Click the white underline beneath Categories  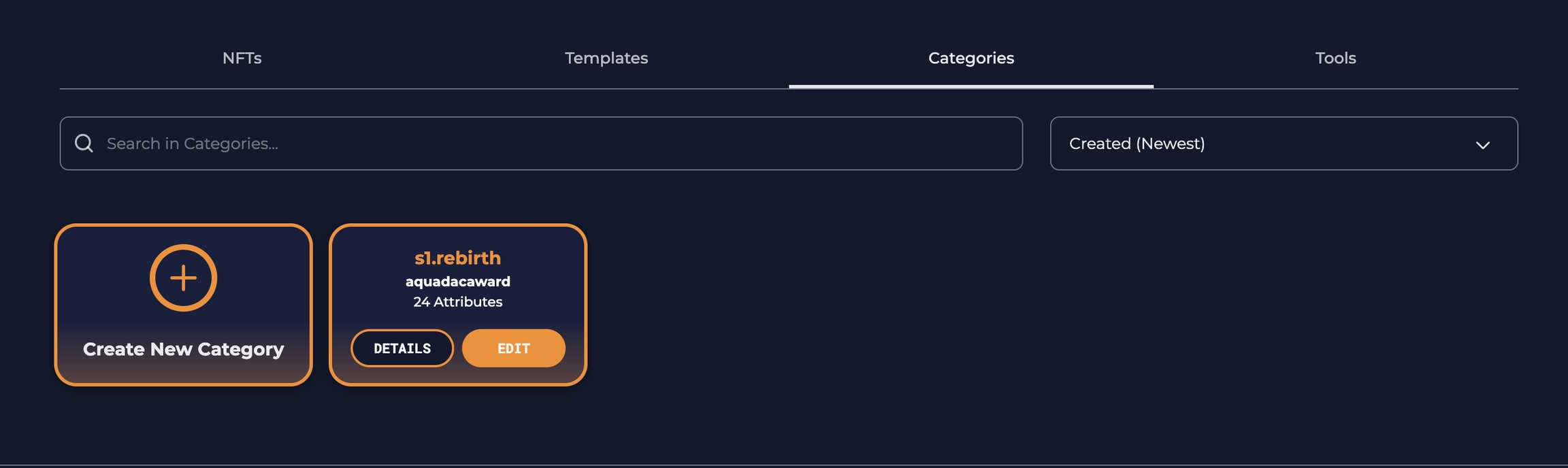(970, 86)
